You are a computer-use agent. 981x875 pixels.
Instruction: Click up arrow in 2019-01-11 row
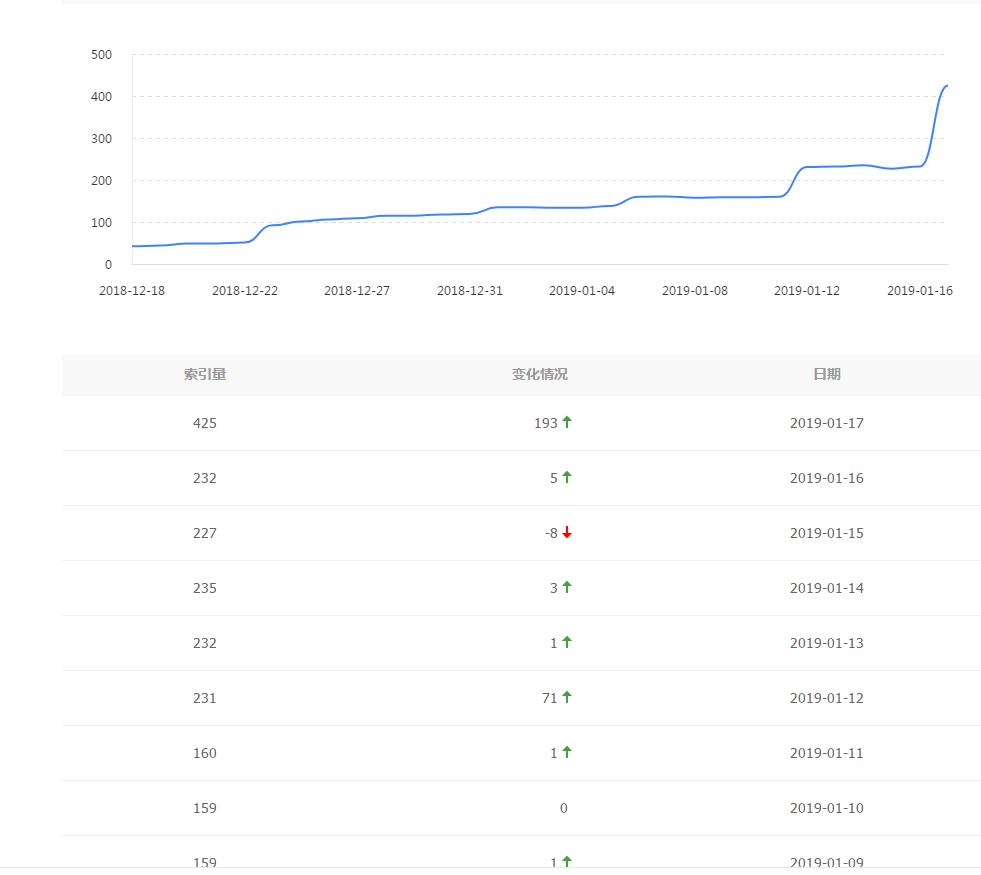(567, 752)
